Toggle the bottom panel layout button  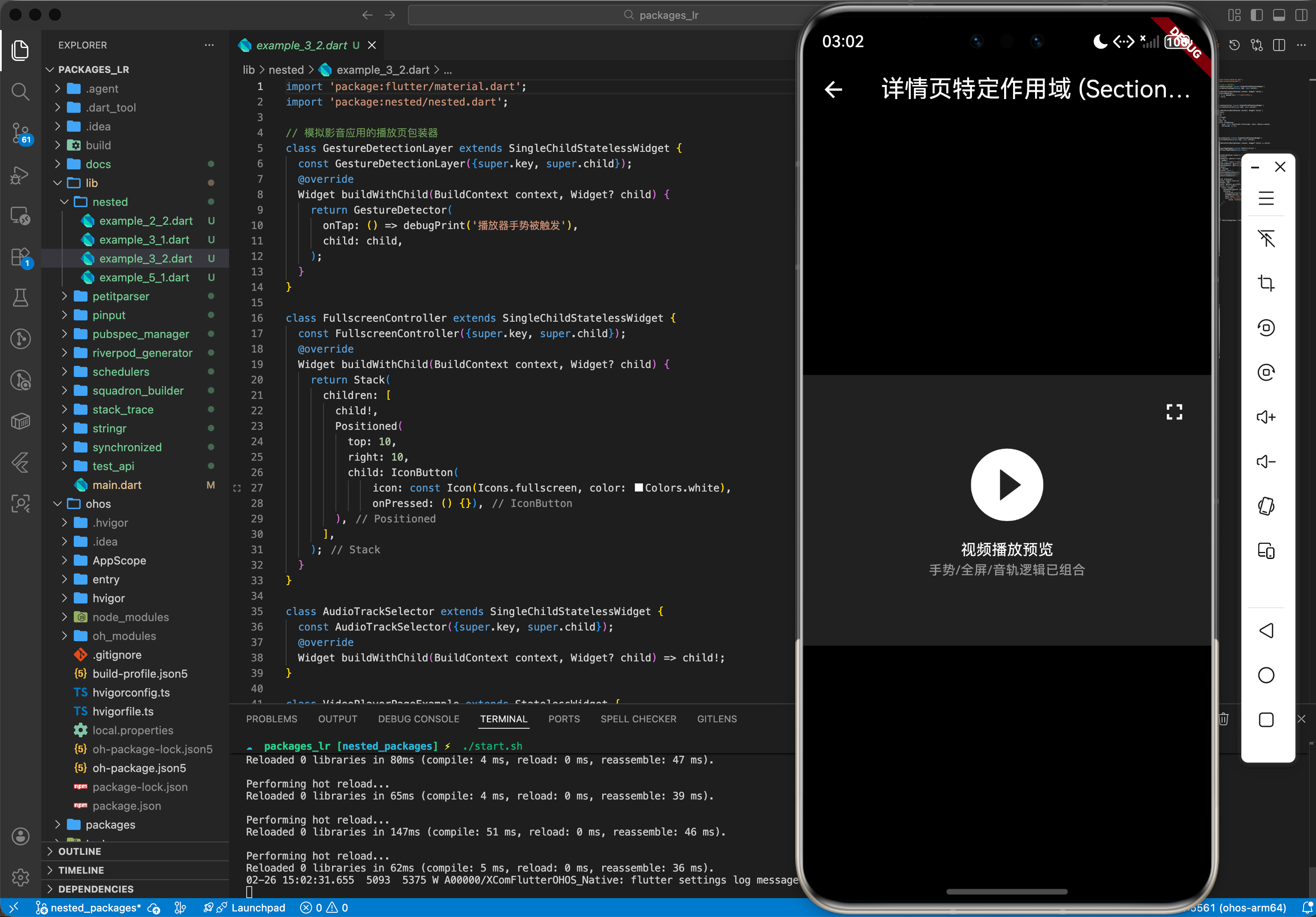coord(1279,15)
